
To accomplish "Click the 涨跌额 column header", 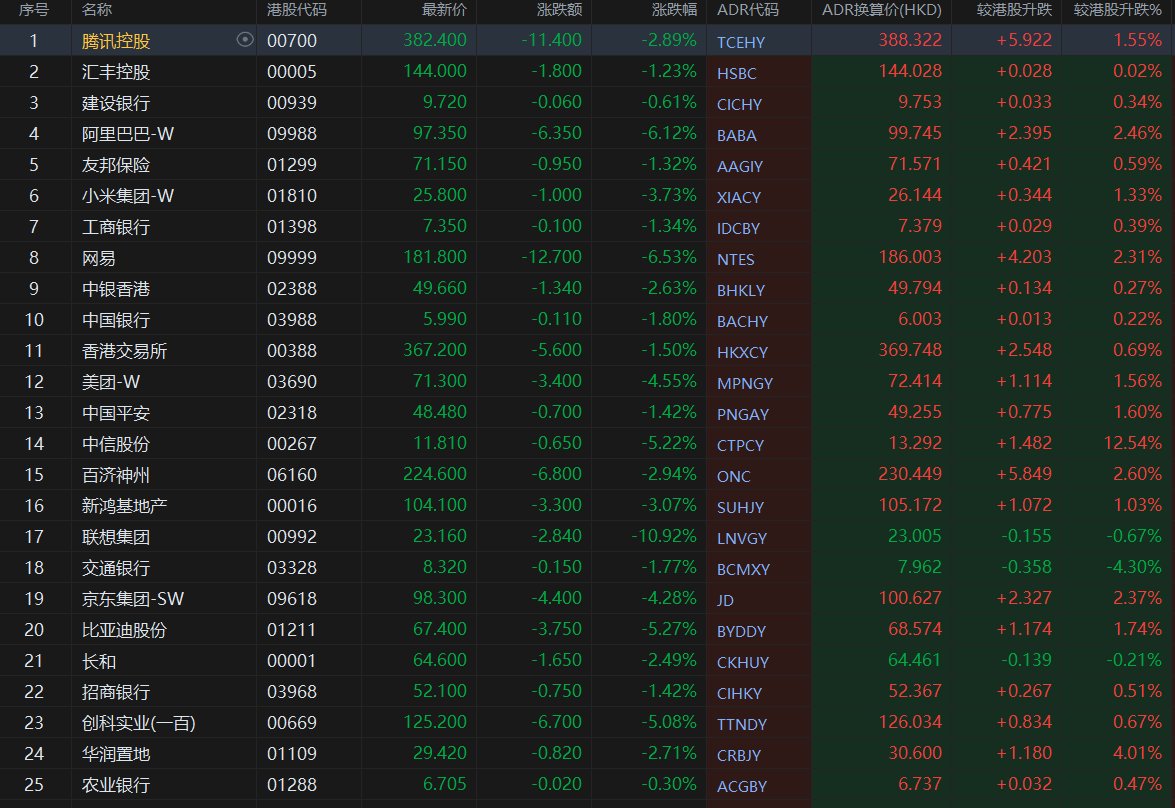I will pos(559,10).
